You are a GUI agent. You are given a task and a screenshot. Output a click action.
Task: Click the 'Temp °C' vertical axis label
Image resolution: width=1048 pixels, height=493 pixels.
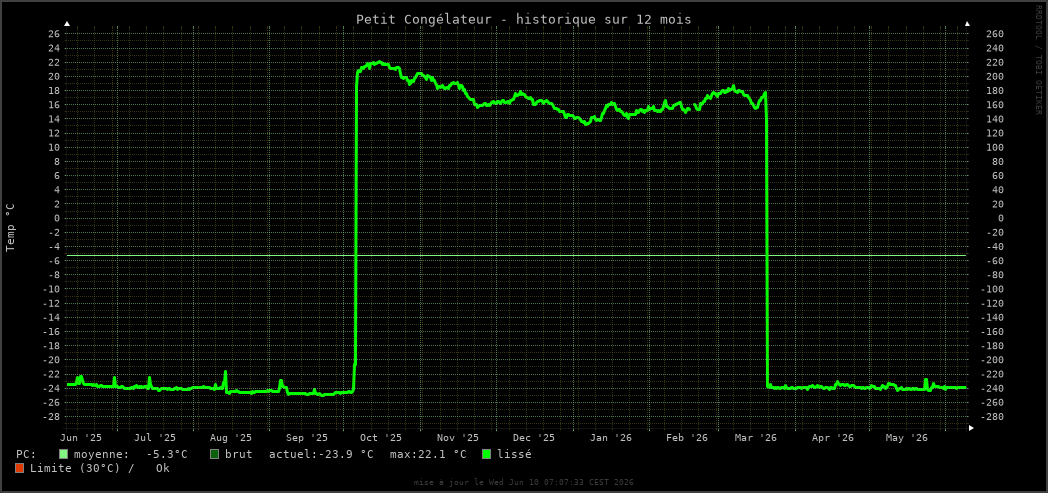pos(10,228)
